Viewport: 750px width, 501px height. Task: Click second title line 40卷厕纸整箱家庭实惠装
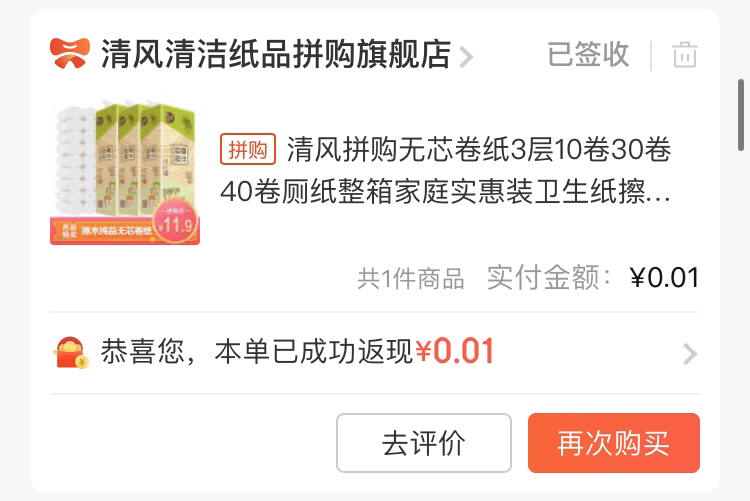point(445,192)
